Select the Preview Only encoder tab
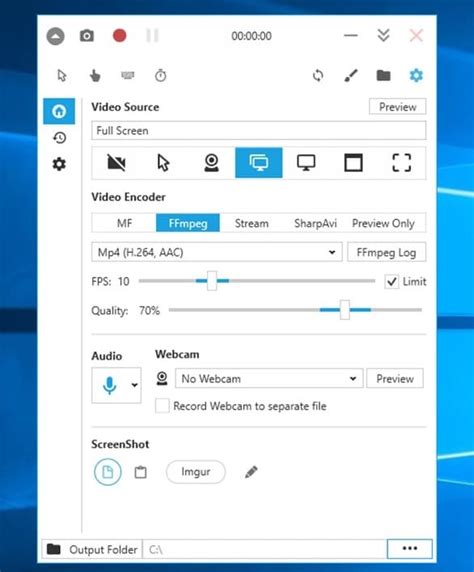The height and width of the screenshot is (572, 474). (383, 223)
